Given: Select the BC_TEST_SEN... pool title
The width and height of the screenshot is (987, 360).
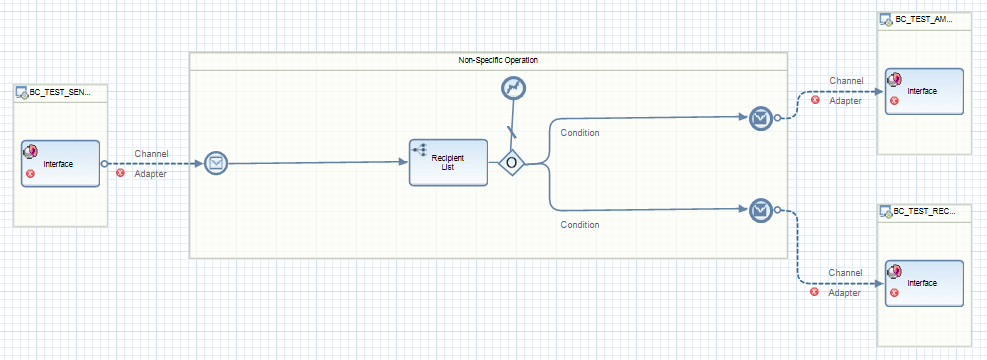Looking at the screenshot, I should tap(60, 93).
